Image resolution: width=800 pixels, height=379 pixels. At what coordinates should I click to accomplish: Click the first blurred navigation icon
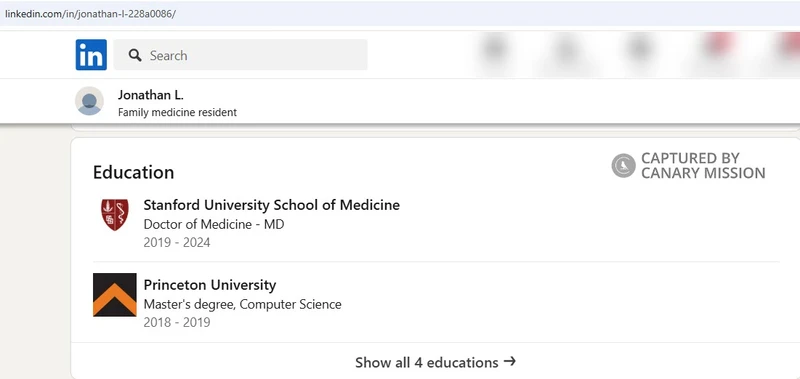(494, 51)
